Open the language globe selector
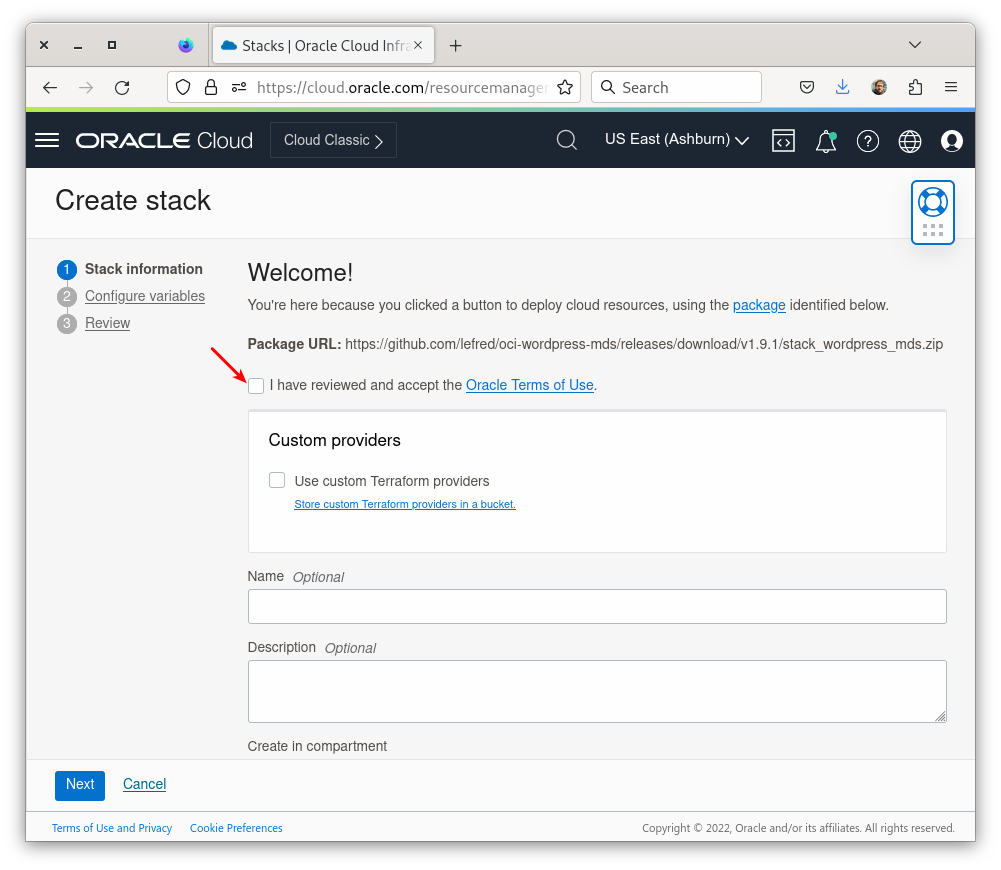Screen dimensions: 1001x870 909,141
